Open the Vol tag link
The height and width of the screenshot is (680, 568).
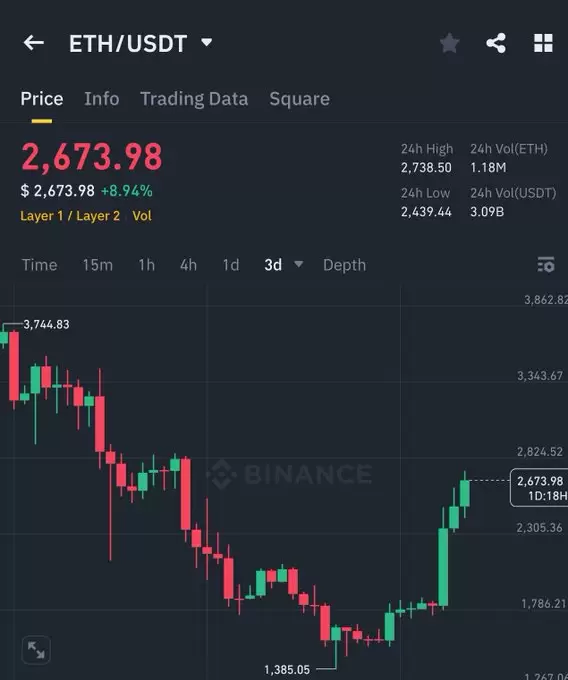pos(142,216)
